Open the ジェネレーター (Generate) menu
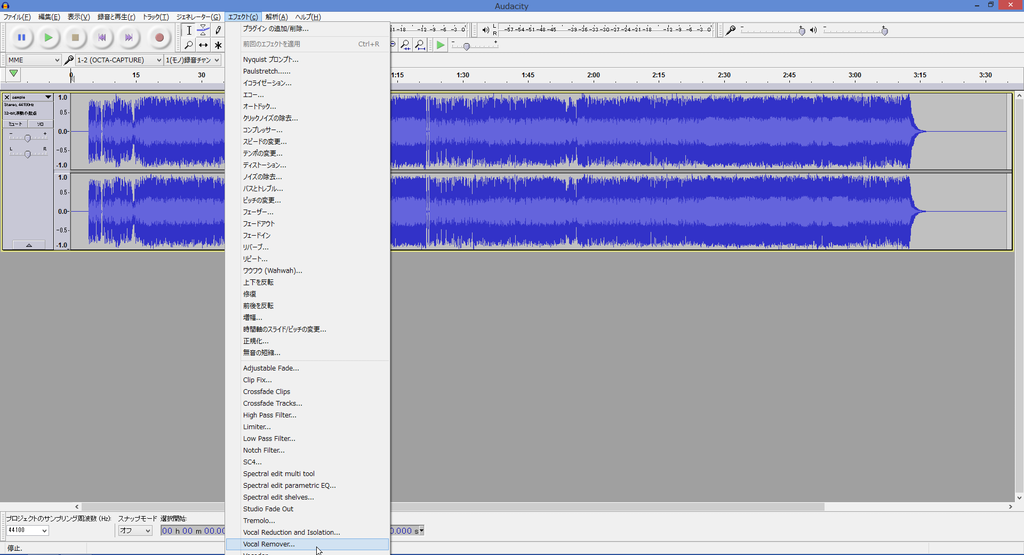This screenshot has width=1024, height=555. (x=199, y=17)
